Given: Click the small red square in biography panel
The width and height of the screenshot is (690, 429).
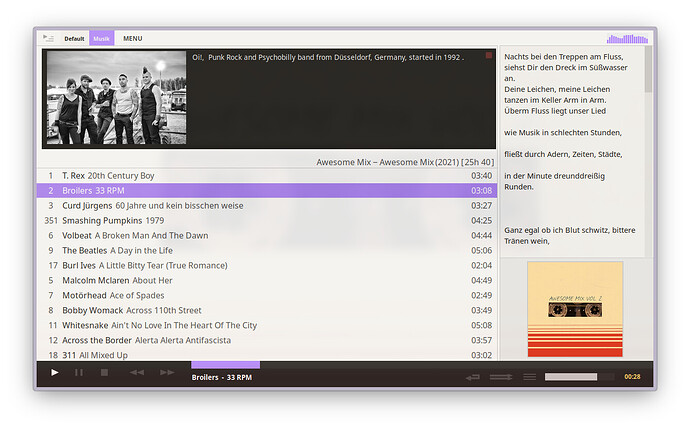Looking at the screenshot, I should 488,55.
